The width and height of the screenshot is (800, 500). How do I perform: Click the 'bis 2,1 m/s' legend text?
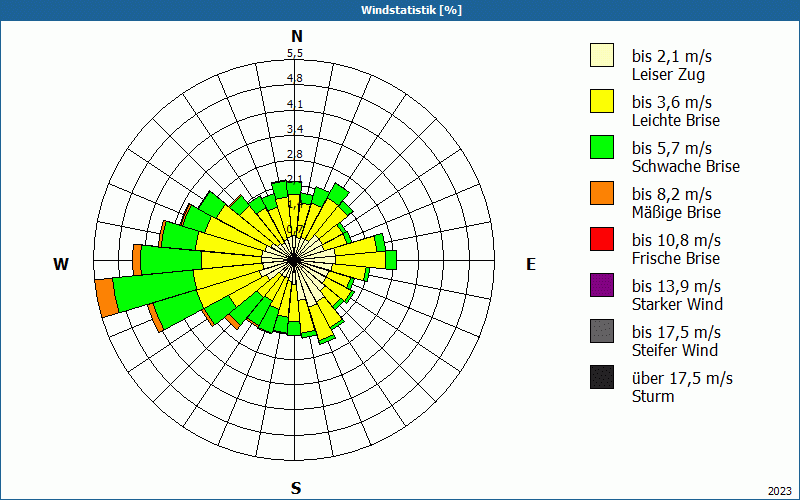coord(672,55)
